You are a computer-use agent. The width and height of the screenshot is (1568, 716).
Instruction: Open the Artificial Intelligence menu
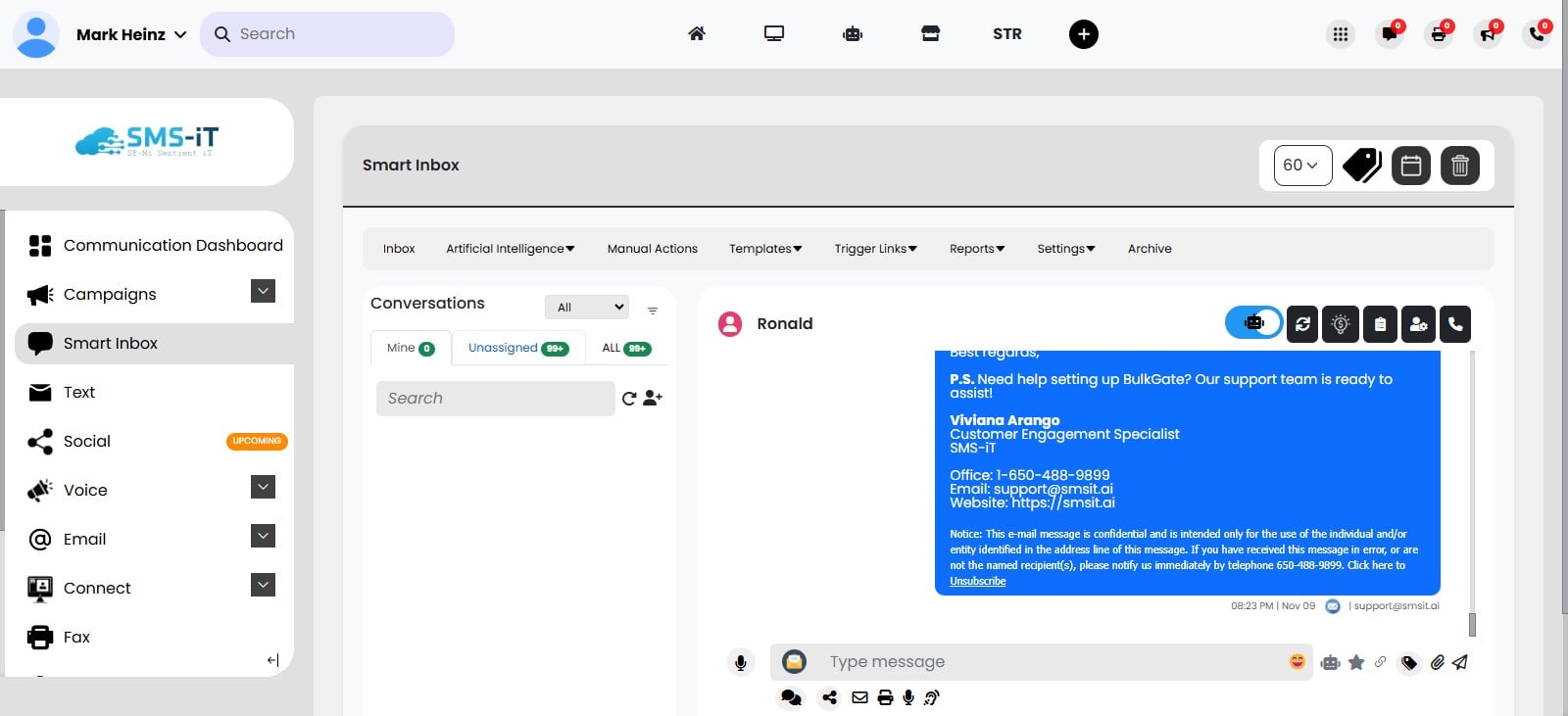click(x=510, y=249)
